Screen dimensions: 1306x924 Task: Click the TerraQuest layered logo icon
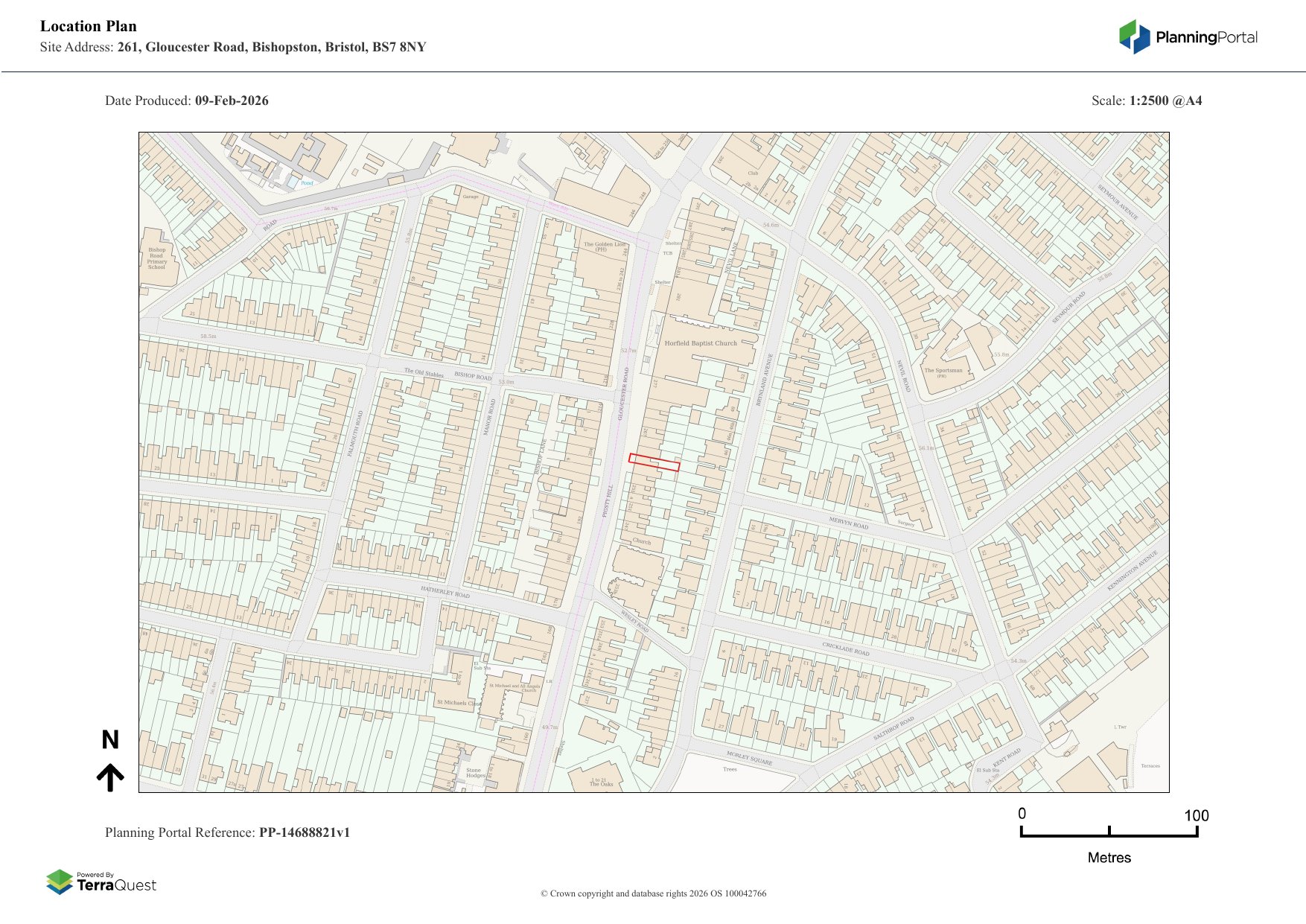(x=60, y=882)
